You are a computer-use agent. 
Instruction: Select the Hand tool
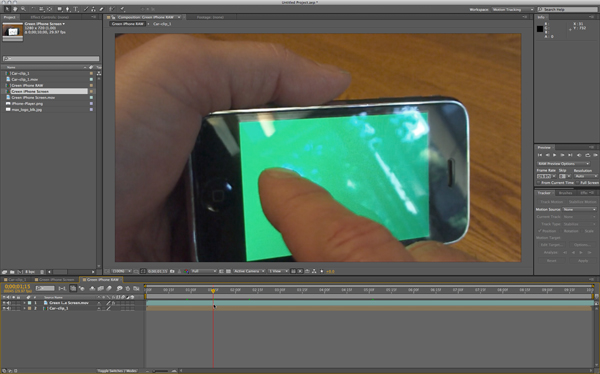(15, 9)
